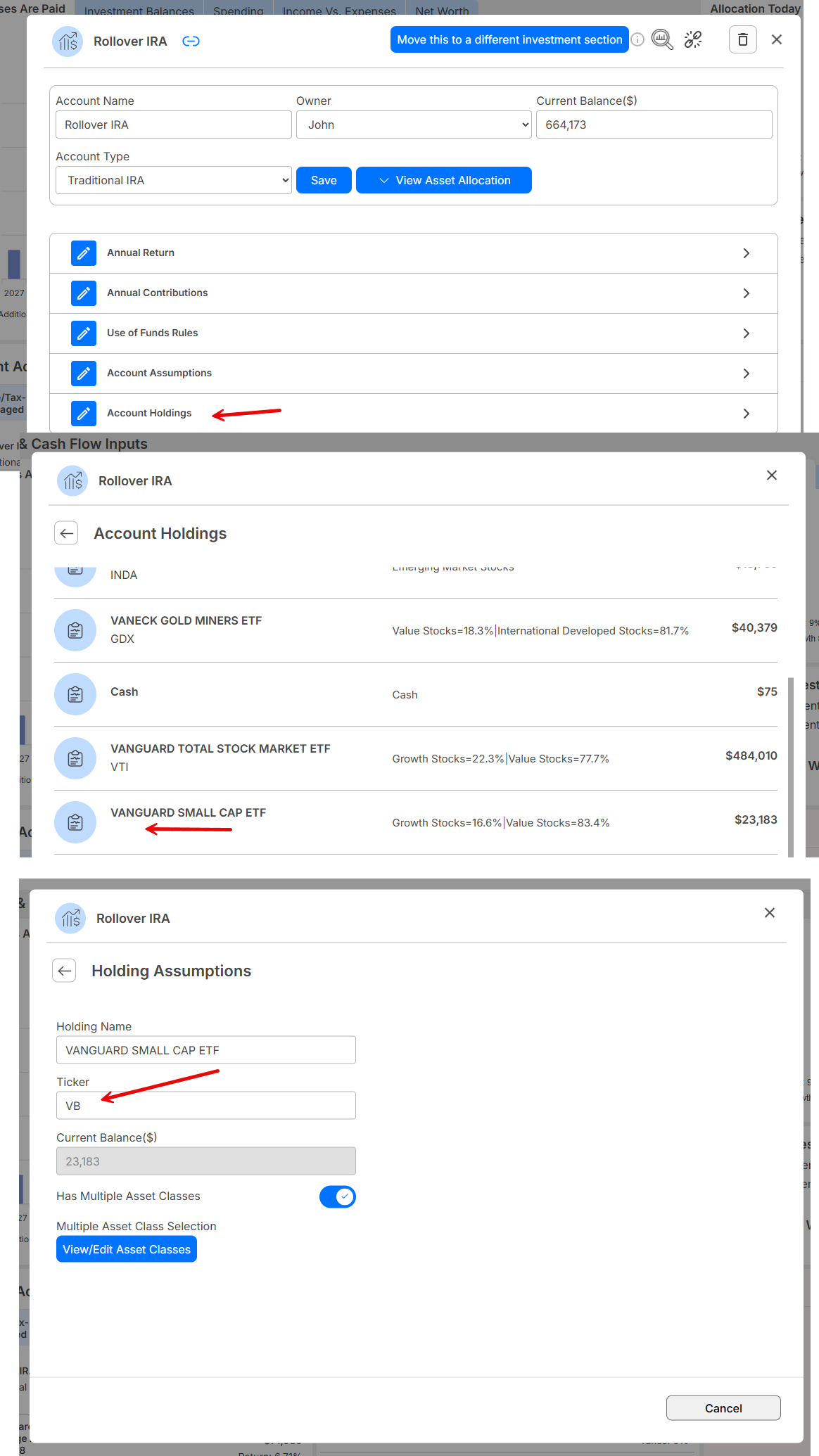
Task: Close the Account Holdings dialog
Action: click(772, 475)
